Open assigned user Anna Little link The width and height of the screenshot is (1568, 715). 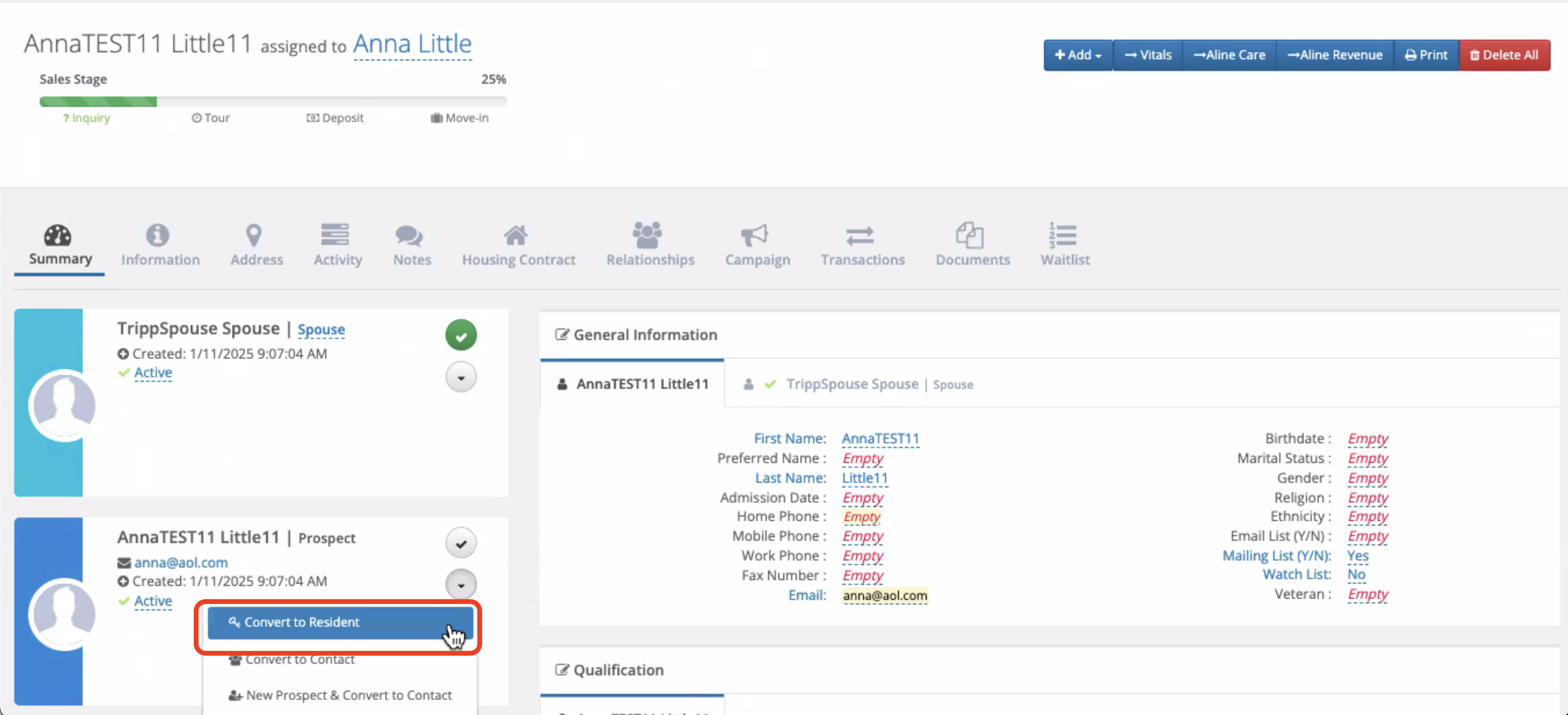[412, 45]
